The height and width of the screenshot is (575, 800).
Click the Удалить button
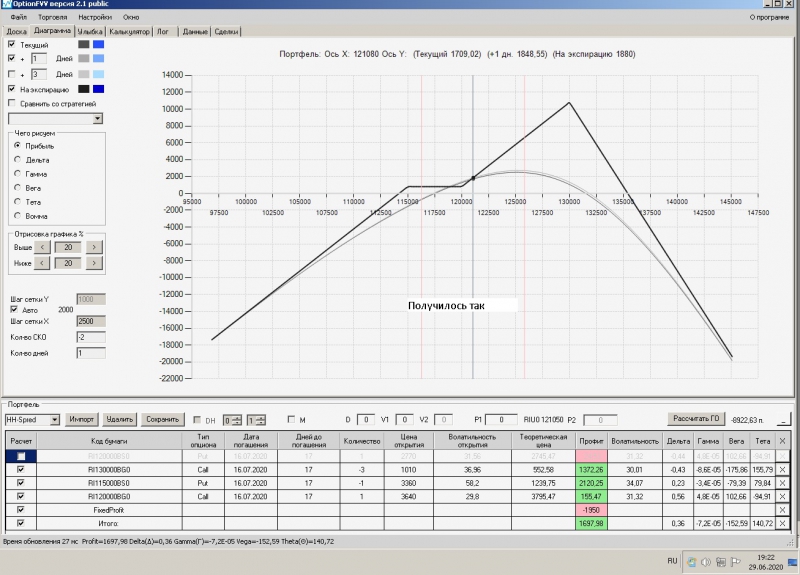pos(119,419)
